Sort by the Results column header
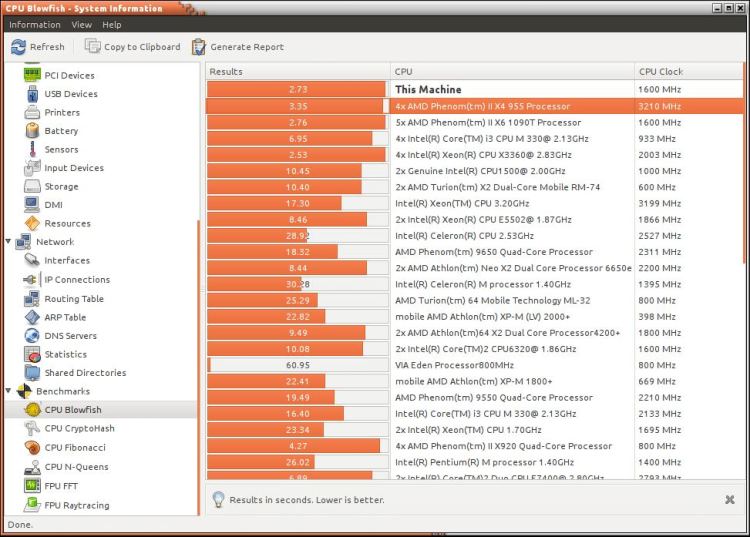The height and width of the screenshot is (537, 750). (x=298, y=71)
